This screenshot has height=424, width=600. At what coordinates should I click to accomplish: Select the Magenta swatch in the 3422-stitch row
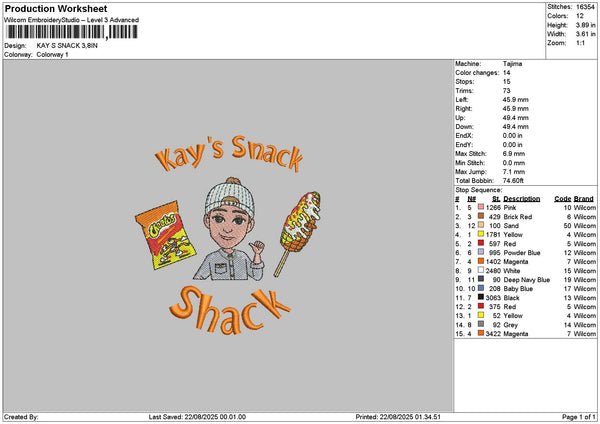point(481,333)
